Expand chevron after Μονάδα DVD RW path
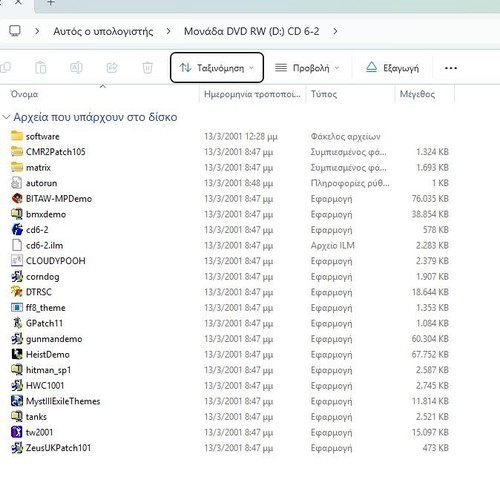 tap(335, 31)
